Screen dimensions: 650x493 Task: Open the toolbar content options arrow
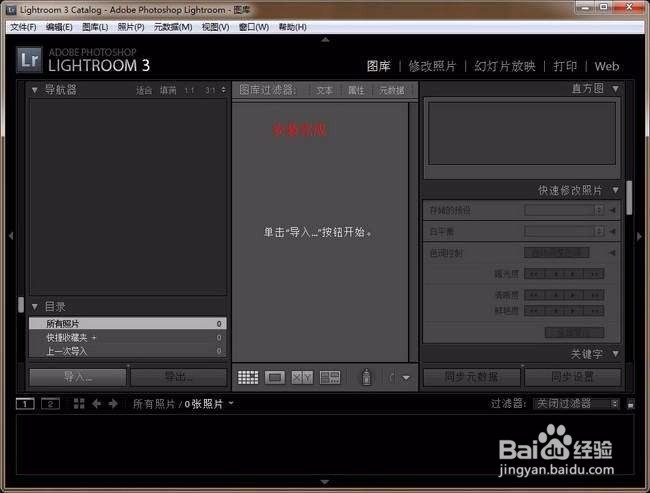click(406, 378)
